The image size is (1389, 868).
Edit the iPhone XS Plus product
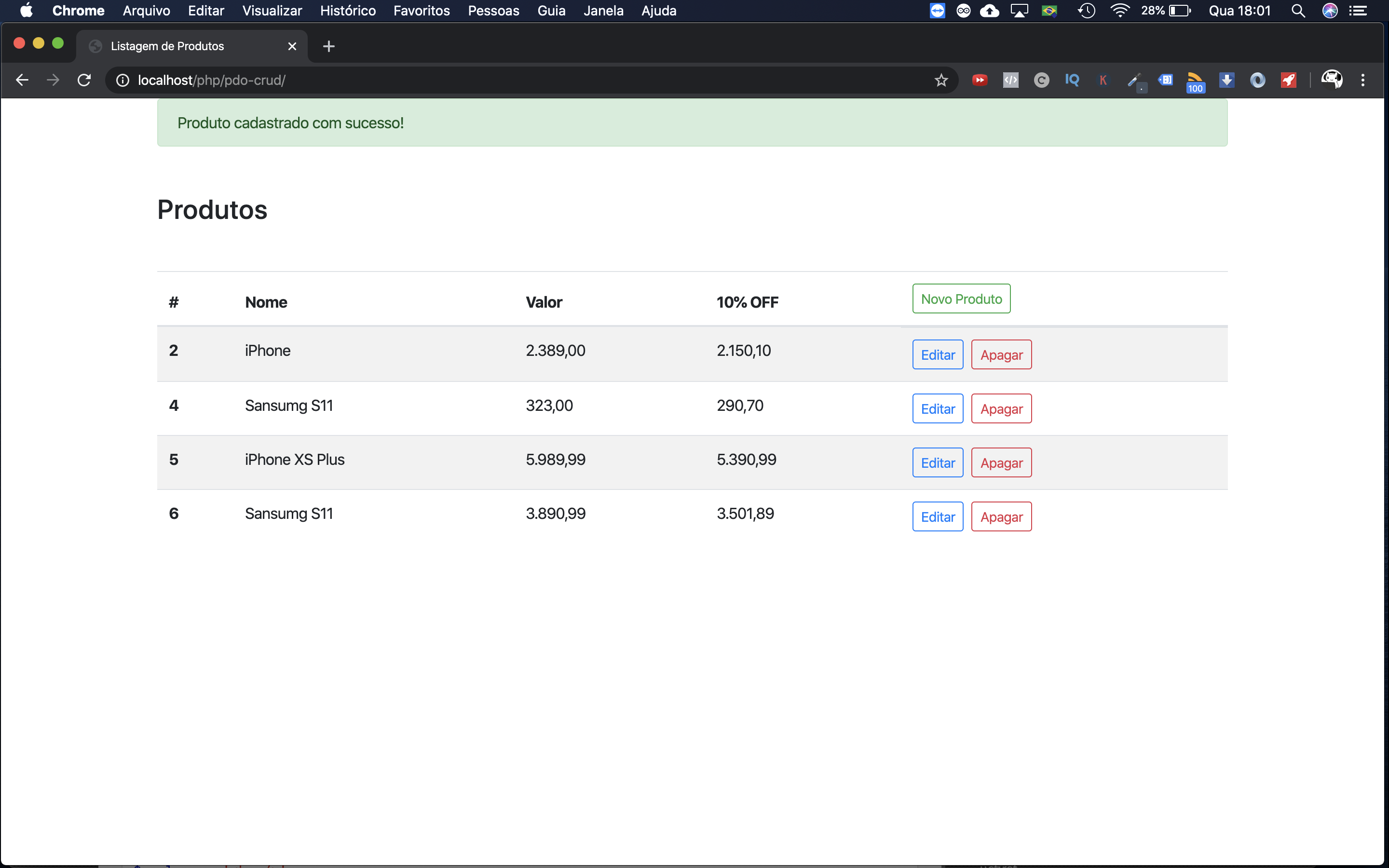pos(937,463)
